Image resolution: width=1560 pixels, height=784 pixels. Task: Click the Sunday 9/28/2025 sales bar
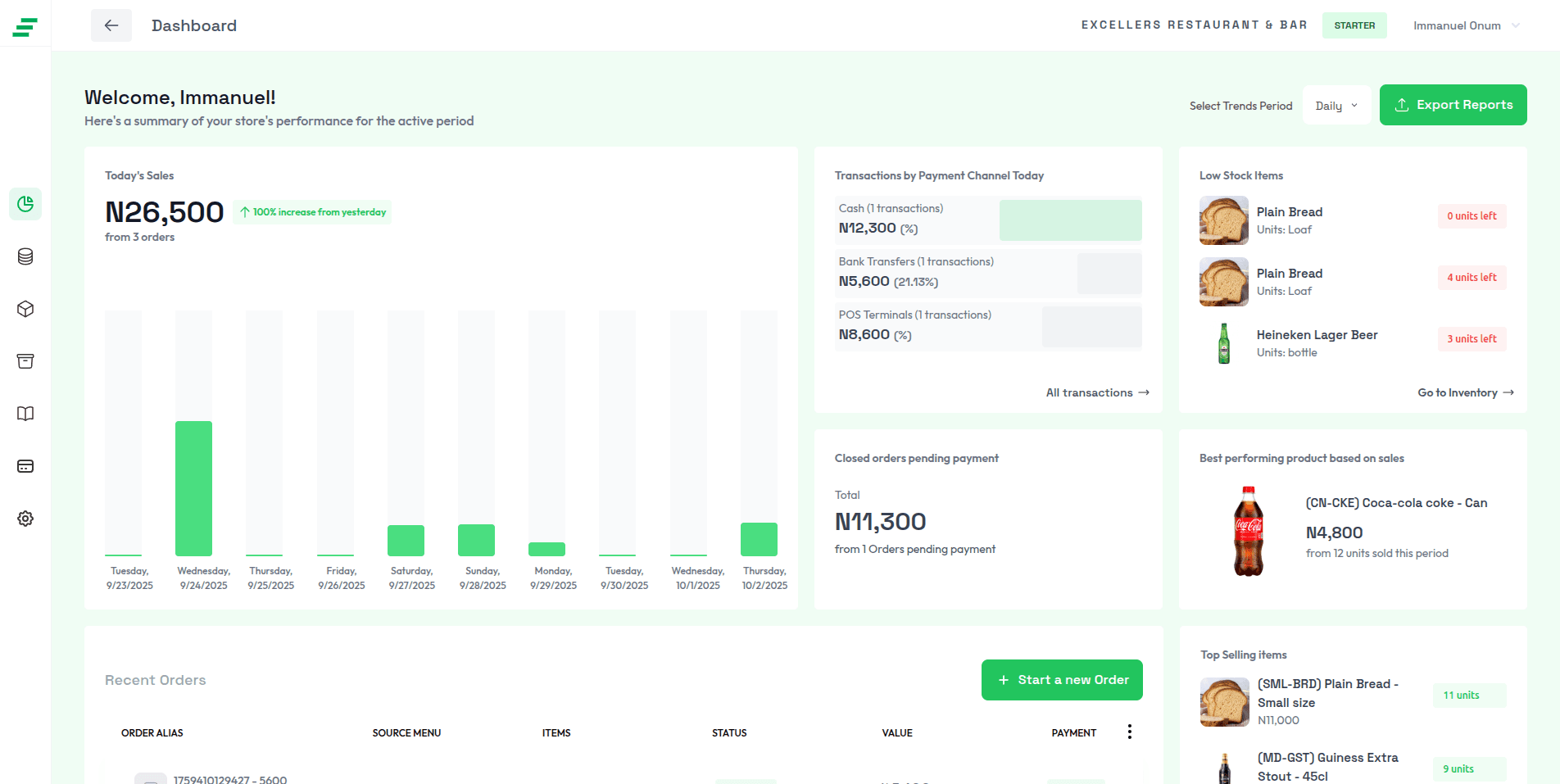click(x=476, y=540)
